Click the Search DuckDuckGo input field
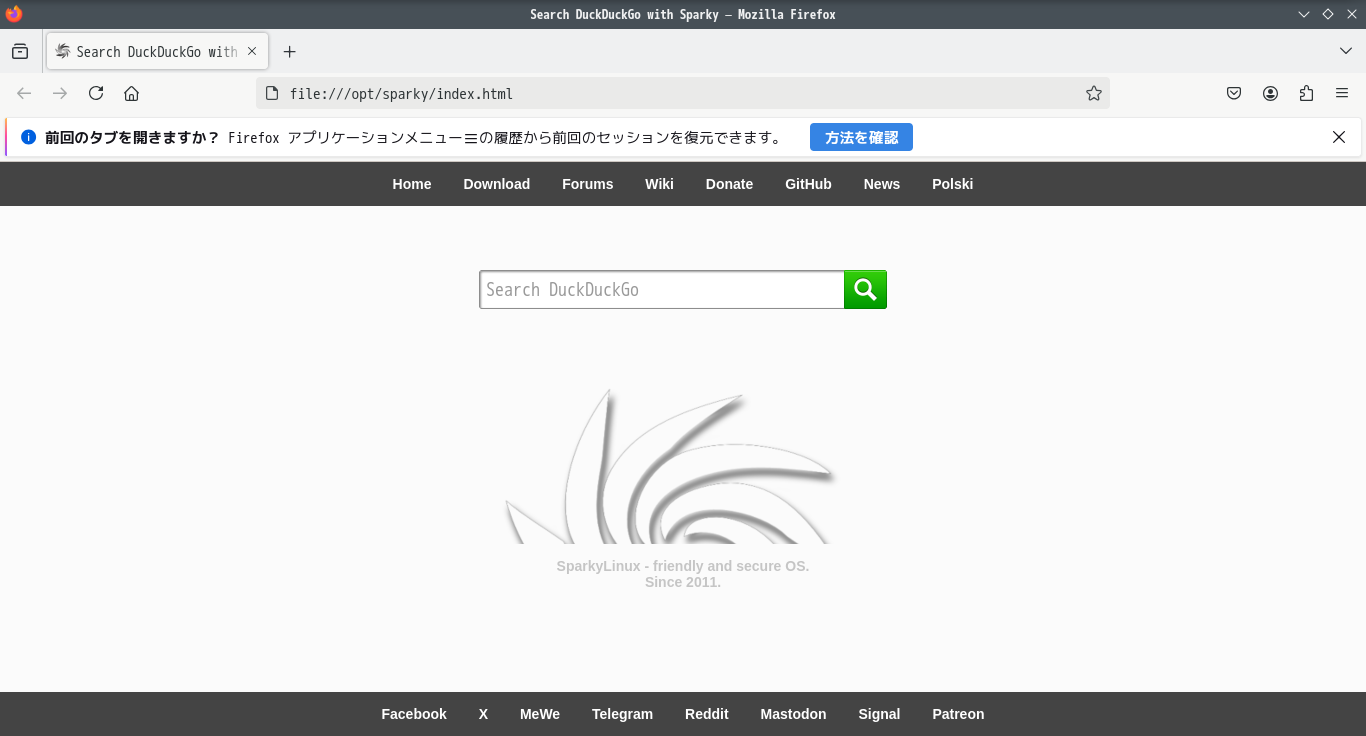This screenshot has width=1366, height=736. 662,290
